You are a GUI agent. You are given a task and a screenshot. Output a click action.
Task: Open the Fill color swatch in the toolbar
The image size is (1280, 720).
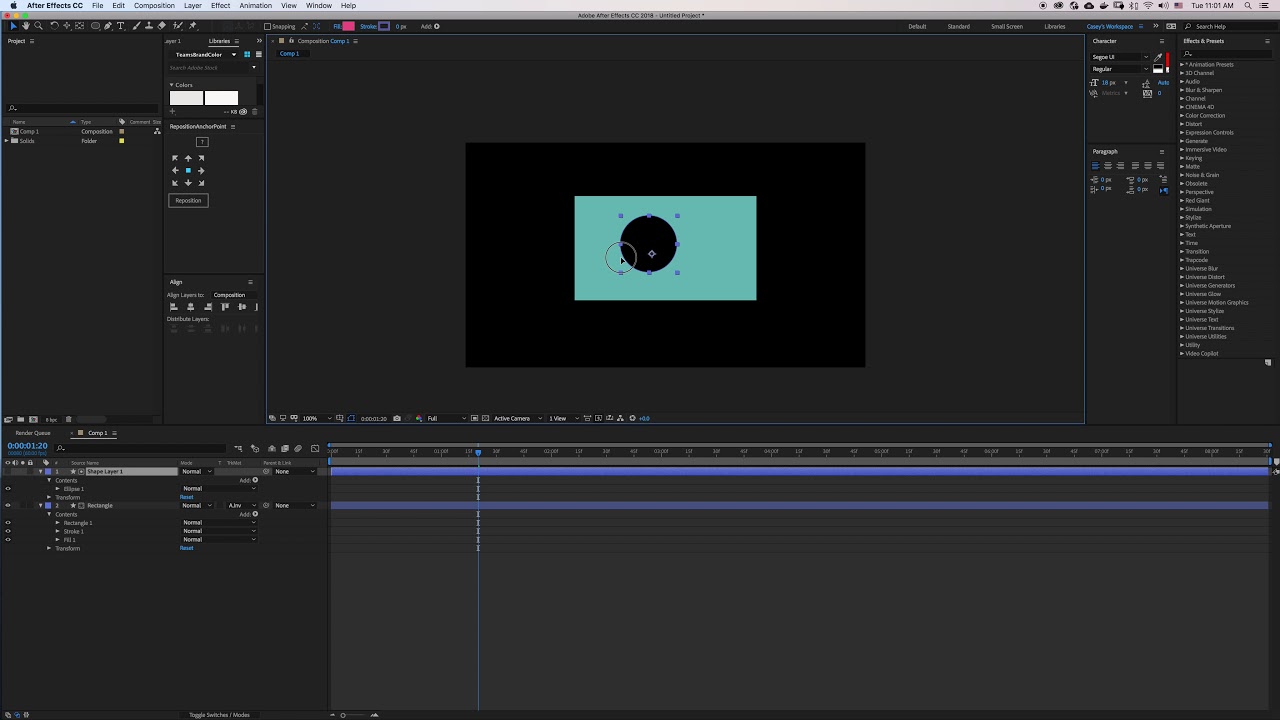(347, 26)
